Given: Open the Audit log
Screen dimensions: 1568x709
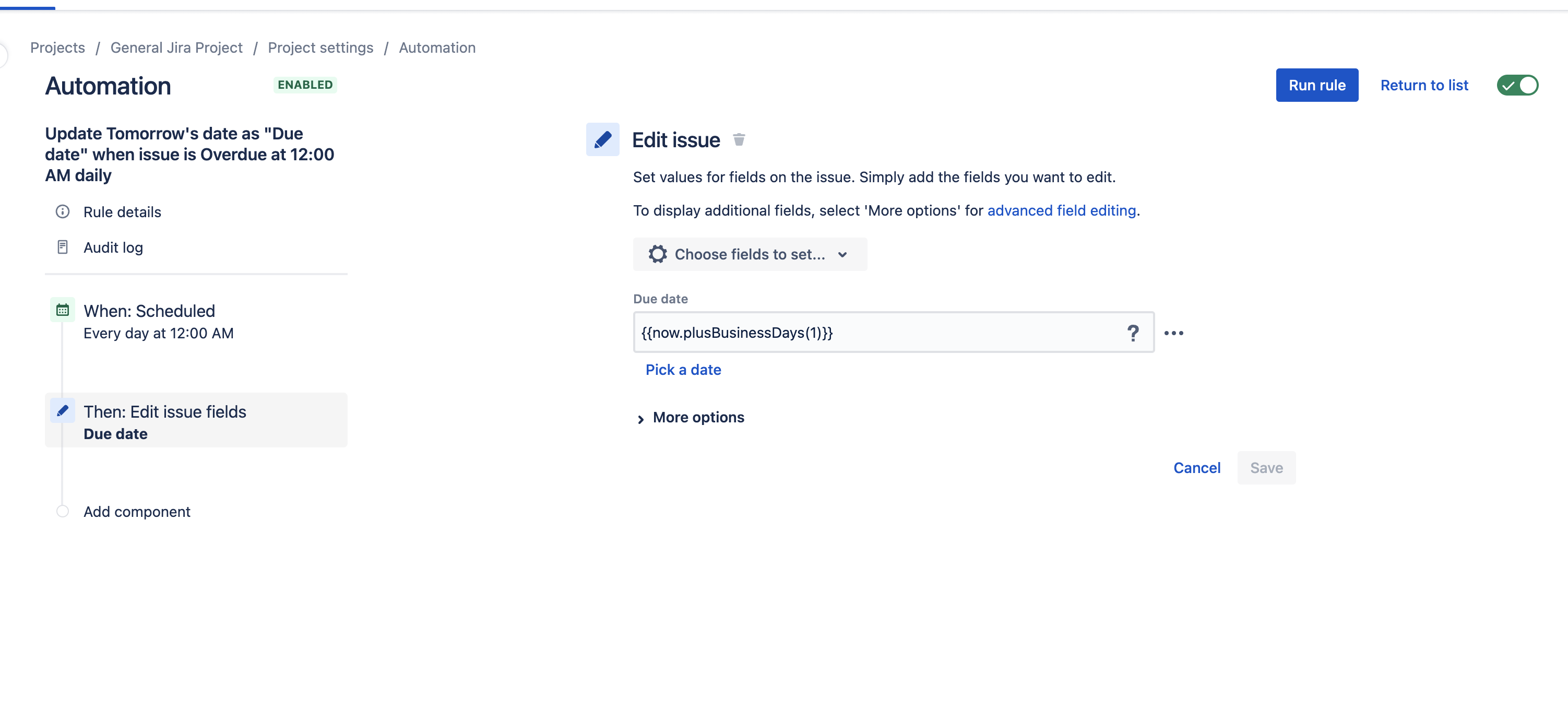Looking at the screenshot, I should [x=113, y=247].
